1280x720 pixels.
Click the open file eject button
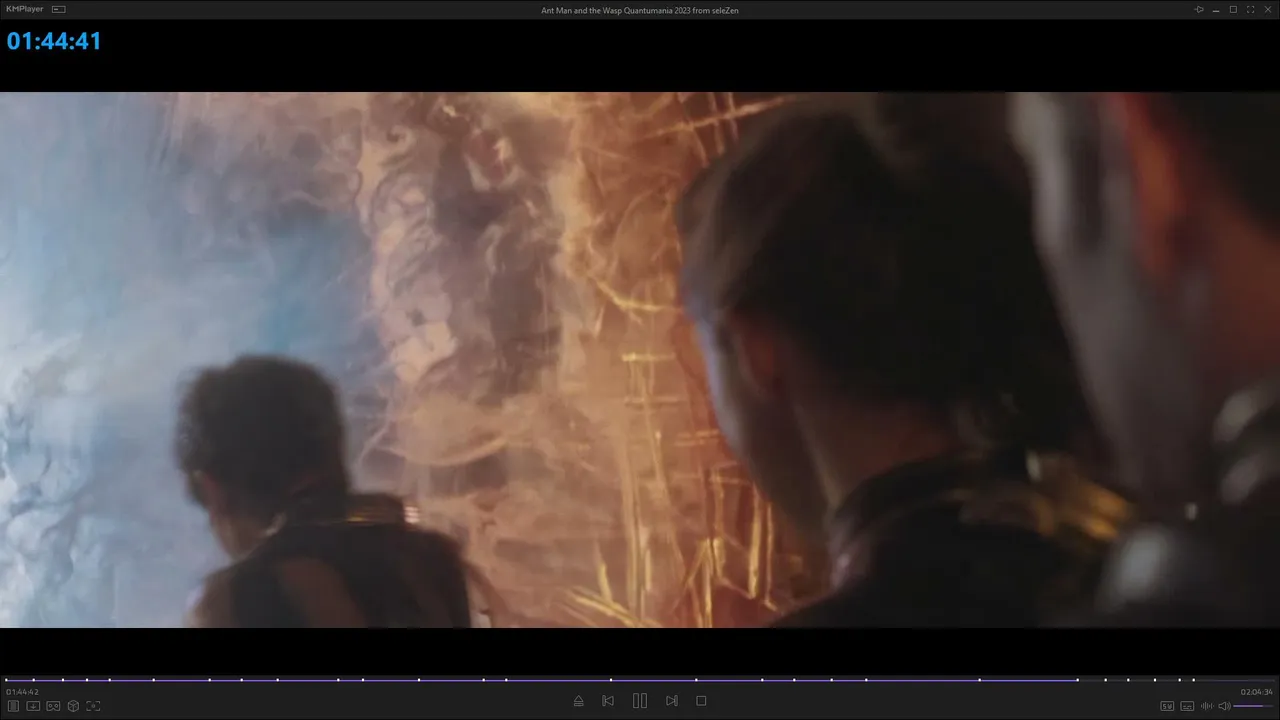coord(578,701)
